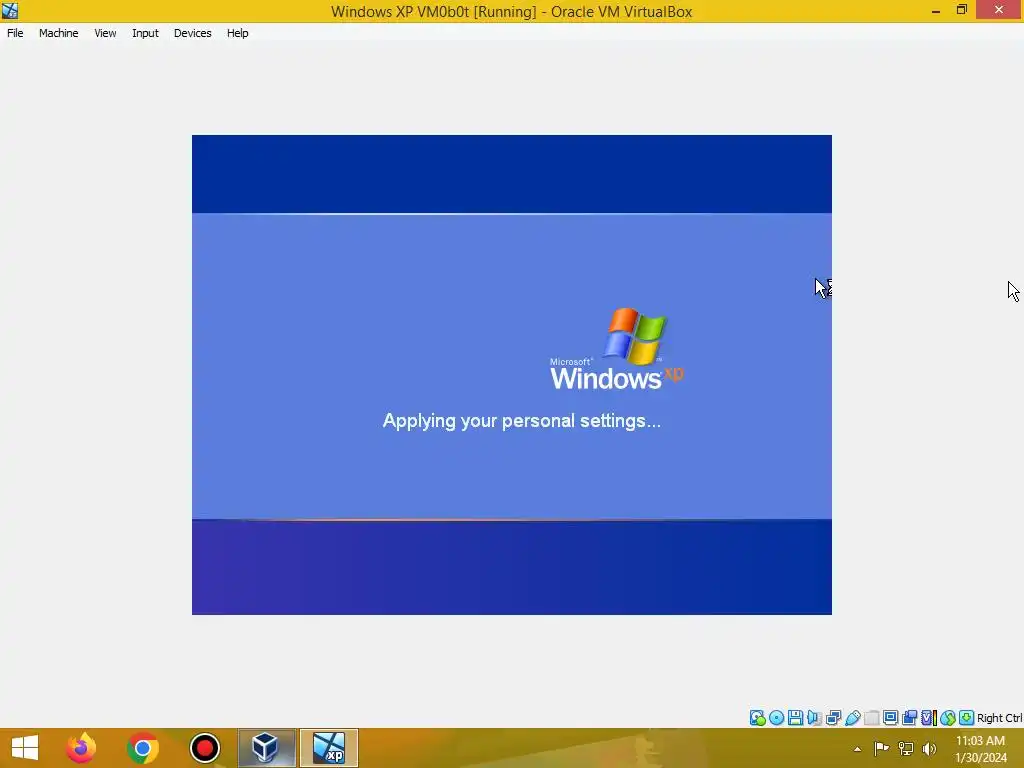The width and height of the screenshot is (1024, 768).
Task: Open the File menu
Action: pos(15,33)
